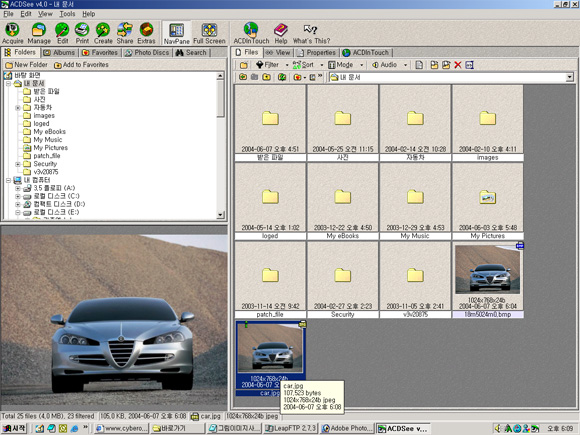Toggle the NavPane button
Image resolution: width=580 pixels, height=435 pixels.
[176, 33]
